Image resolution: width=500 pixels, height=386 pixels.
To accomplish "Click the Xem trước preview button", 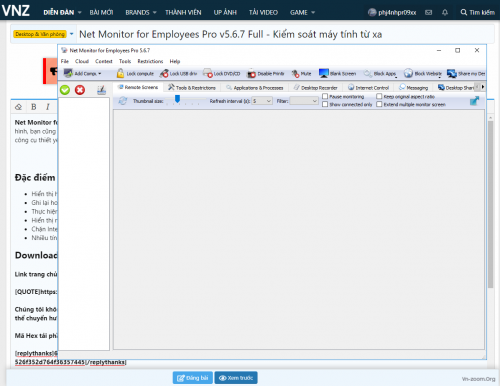I will [x=236, y=378].
